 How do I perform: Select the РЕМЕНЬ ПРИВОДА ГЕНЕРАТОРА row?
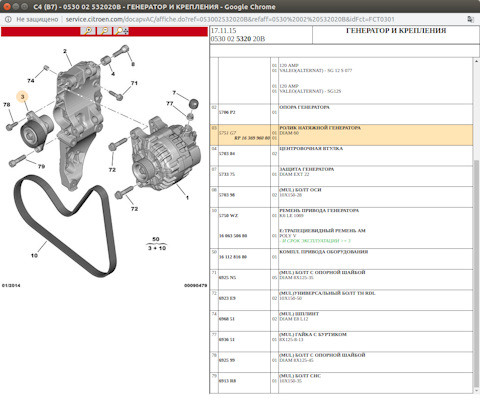point(341,228)
